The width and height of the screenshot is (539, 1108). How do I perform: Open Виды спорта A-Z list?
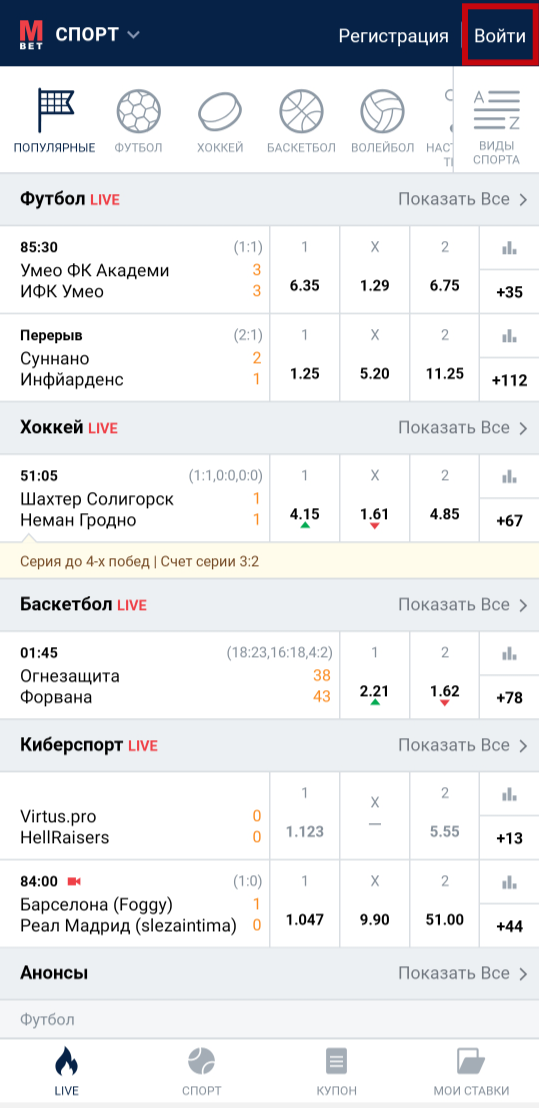(496, 126)
